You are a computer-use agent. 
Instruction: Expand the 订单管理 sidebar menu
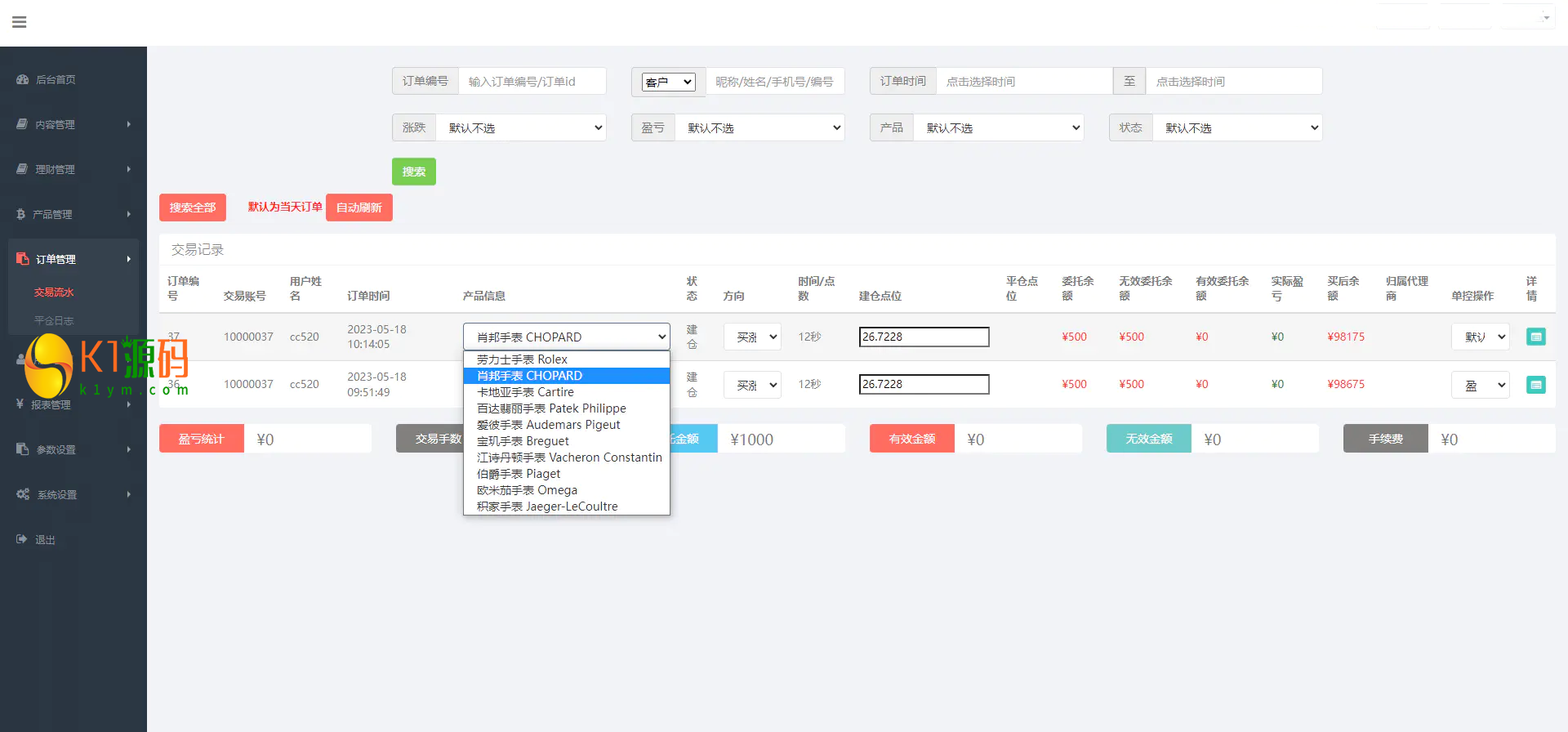click(x=73, y=259)
